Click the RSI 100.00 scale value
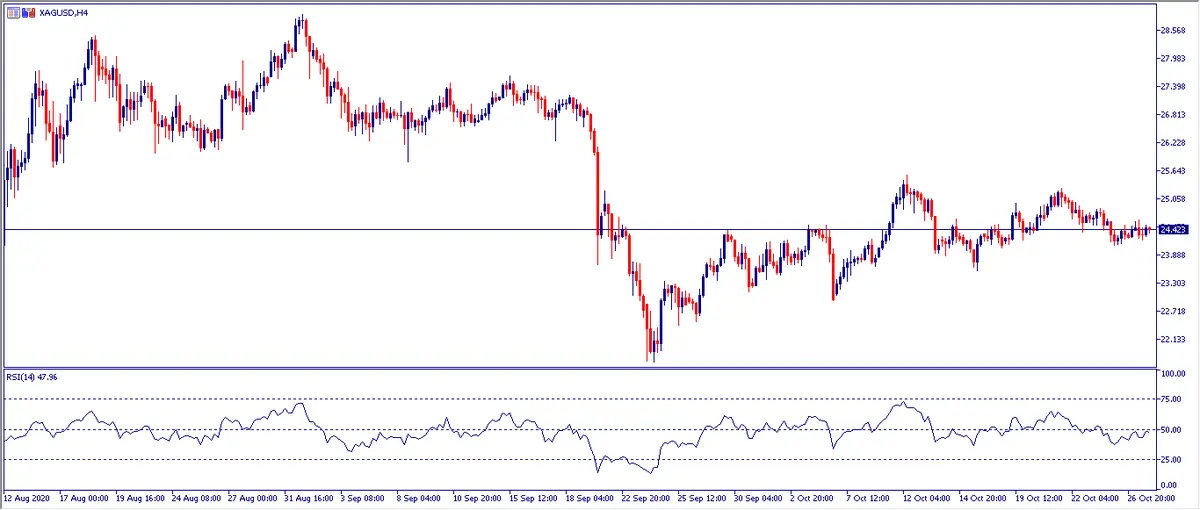The image size is (1200, 510). 1172,373
